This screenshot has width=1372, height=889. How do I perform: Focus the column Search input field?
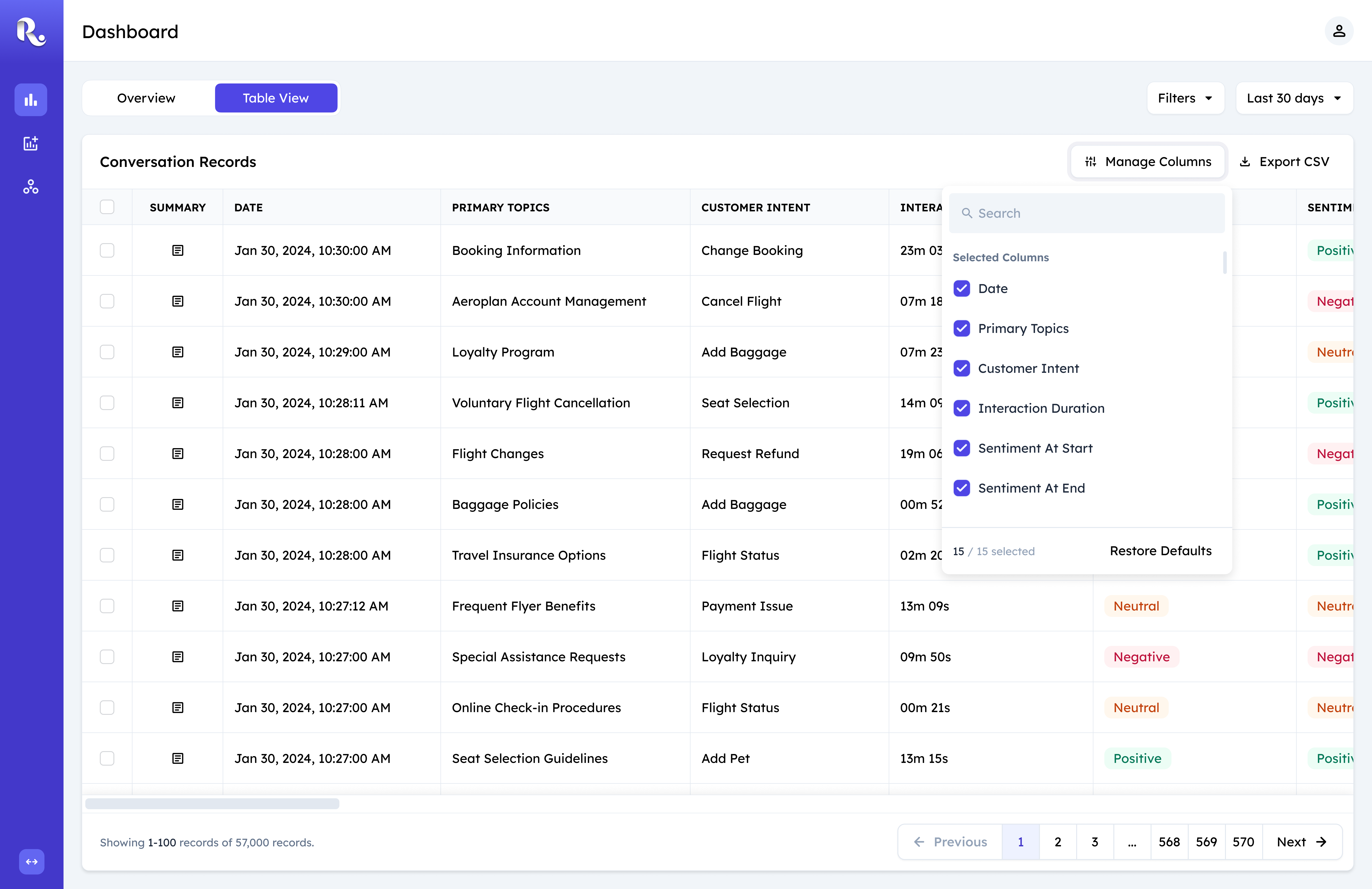(1087, 213)
